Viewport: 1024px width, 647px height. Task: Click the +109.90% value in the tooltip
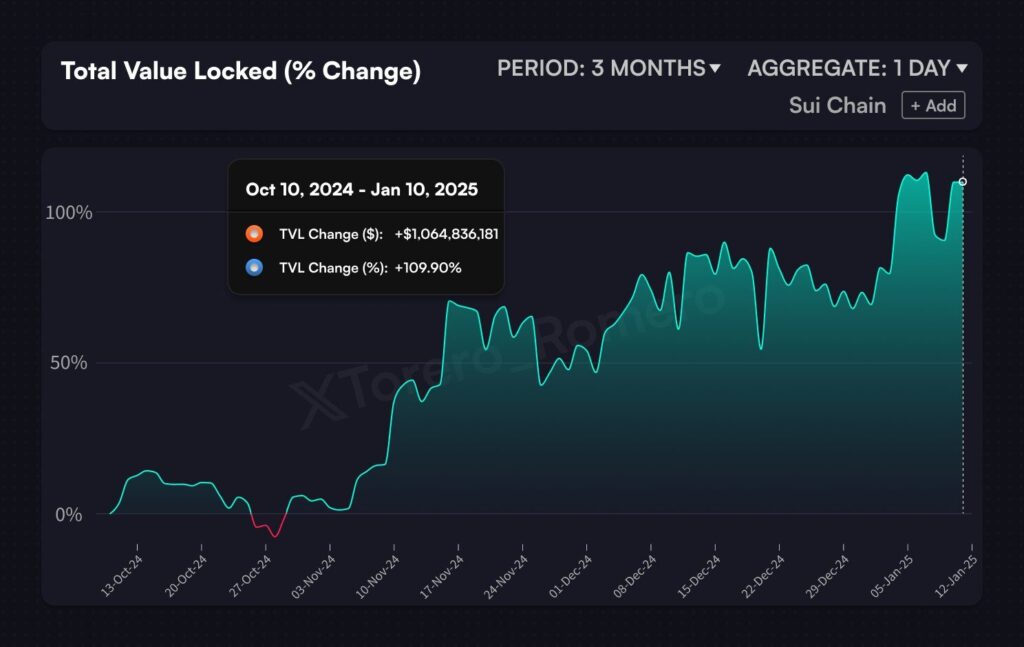[x=428, y=268]
